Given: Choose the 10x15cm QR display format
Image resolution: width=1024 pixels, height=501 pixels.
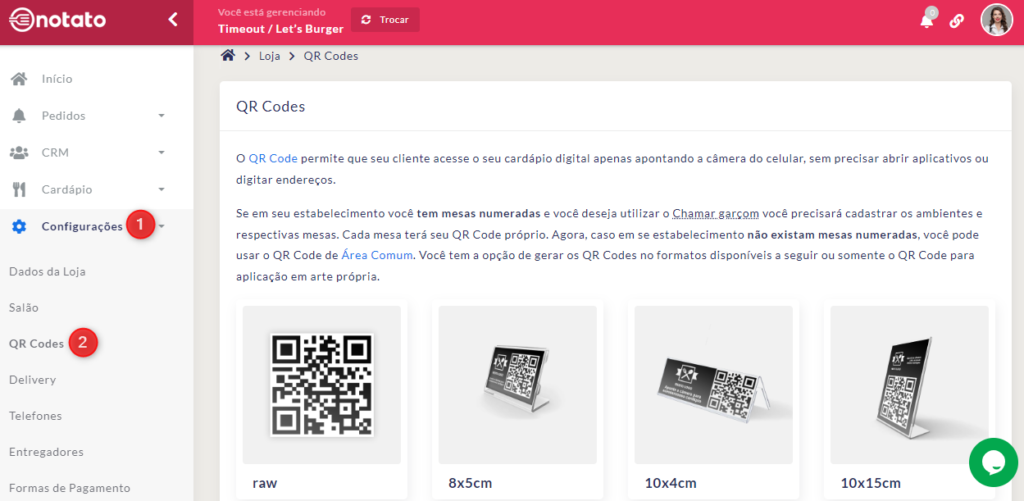Looking at the screenshot, I should tap(909, 384).
